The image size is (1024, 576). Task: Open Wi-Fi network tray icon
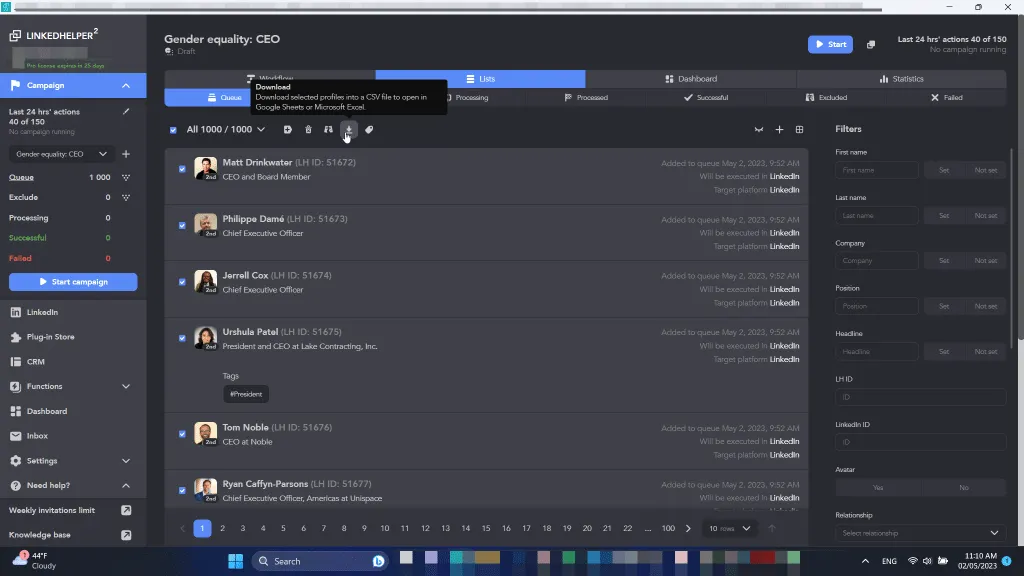click(x=912, y=561)
